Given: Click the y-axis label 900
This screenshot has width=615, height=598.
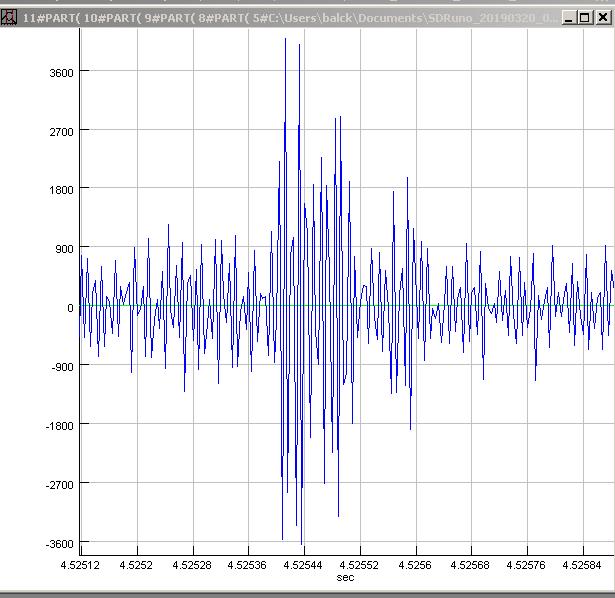Looking at the screenshot, I should pyautogui.click(x=64, y=249).
